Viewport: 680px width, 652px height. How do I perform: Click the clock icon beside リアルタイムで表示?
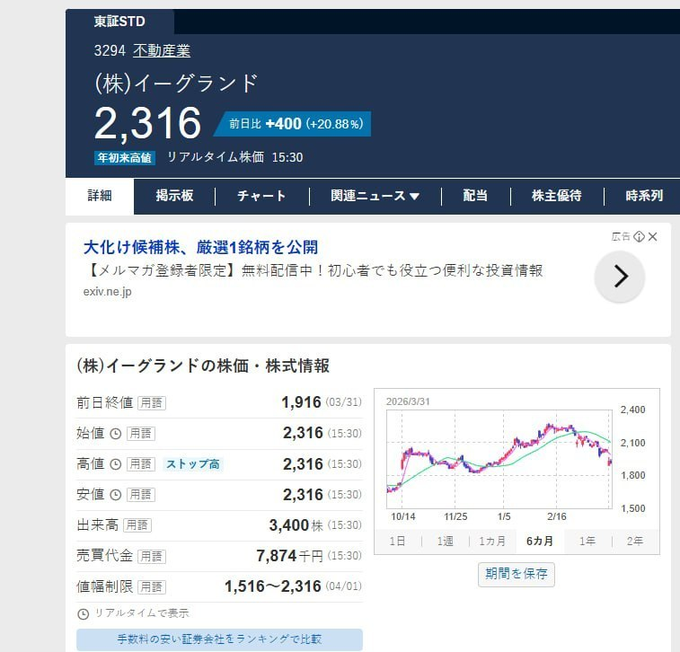pos(83,614)
